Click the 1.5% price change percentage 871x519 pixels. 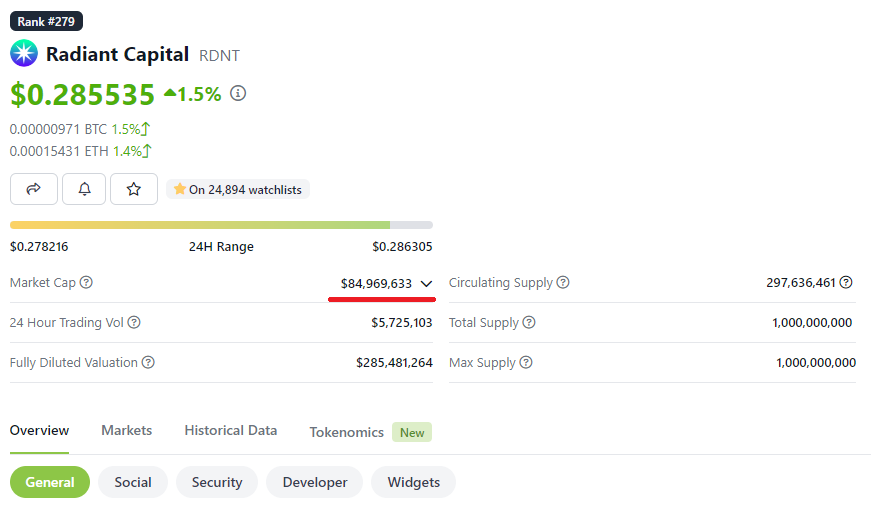pos(199,94)
